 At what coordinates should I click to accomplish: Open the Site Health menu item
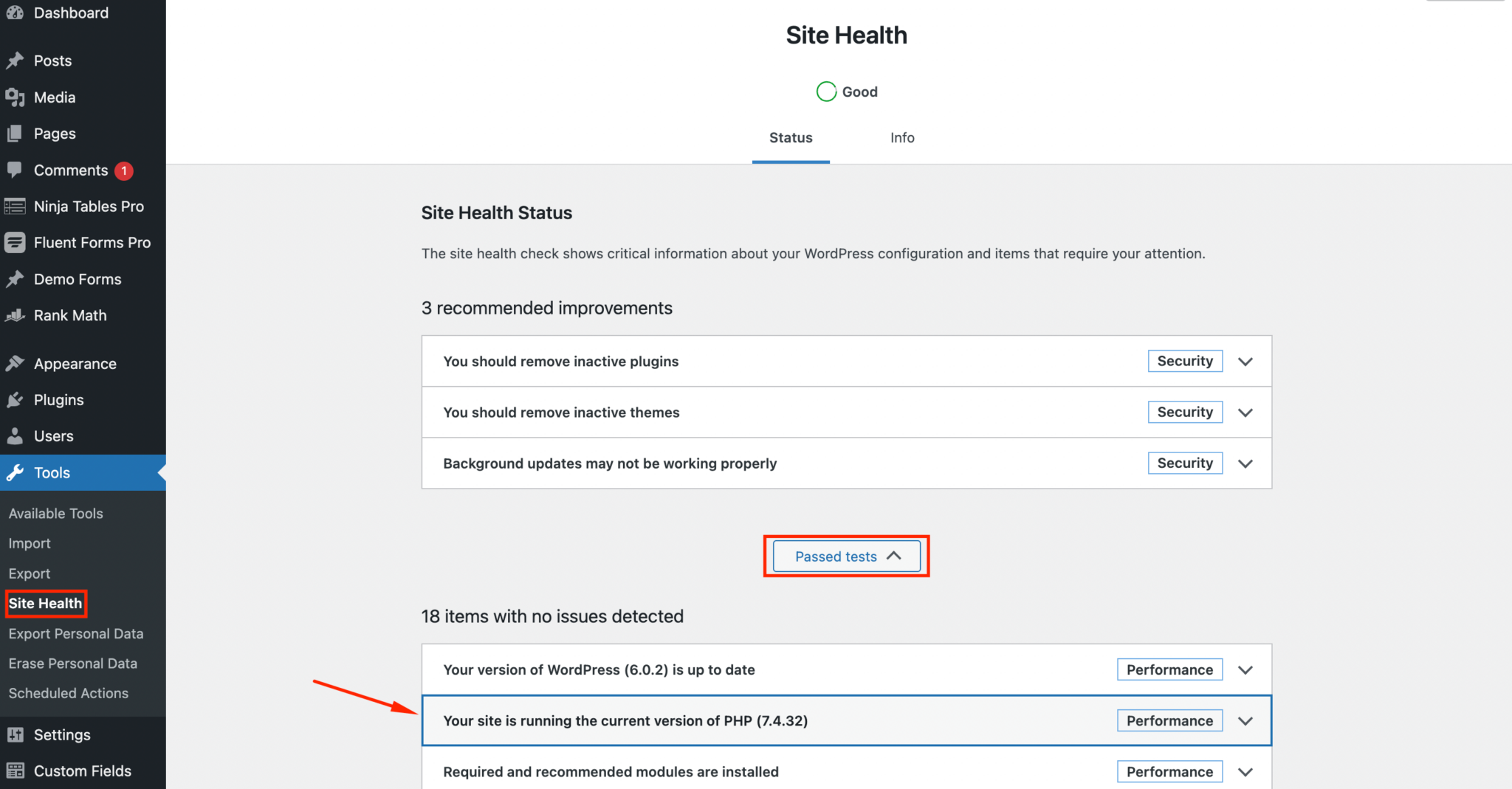click(x=46, y=603)
